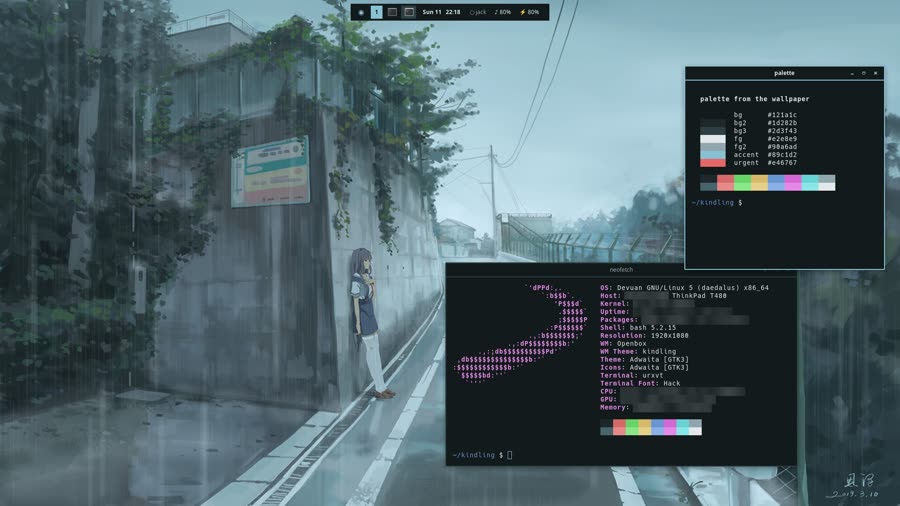
Task: Click the hex value #e2e8e9
Action: tap(782, 139)
